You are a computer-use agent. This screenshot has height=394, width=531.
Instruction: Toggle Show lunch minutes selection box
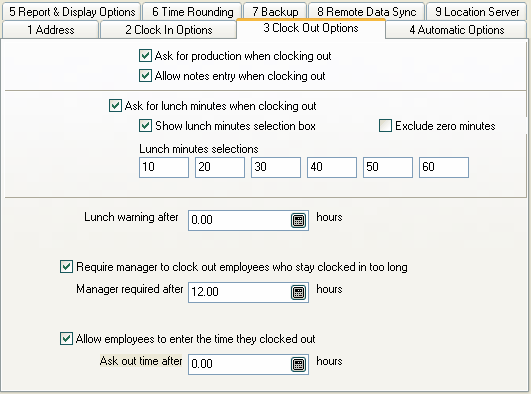pyautogui.click(x=145, y=125)
